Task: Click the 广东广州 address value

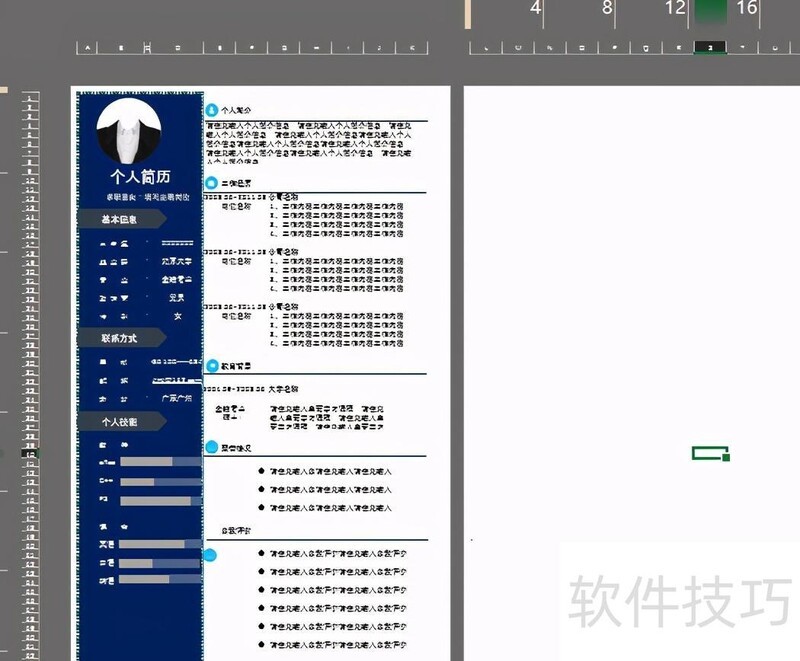Action: (177, 398)
